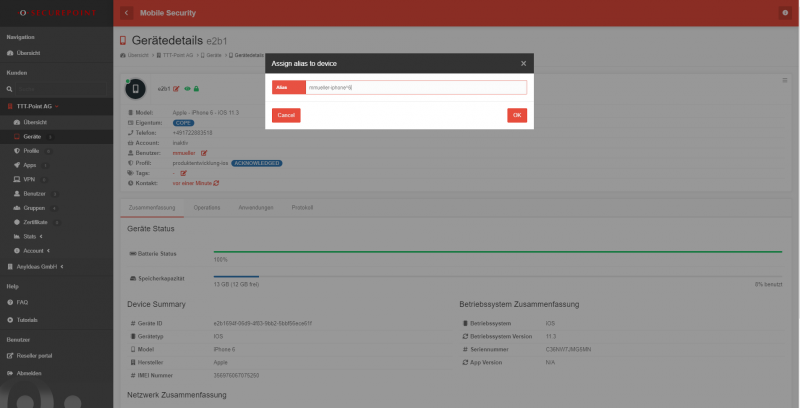Click the info icon in top-right header
This screenshot has height=408, width=800.
point(784,12)
